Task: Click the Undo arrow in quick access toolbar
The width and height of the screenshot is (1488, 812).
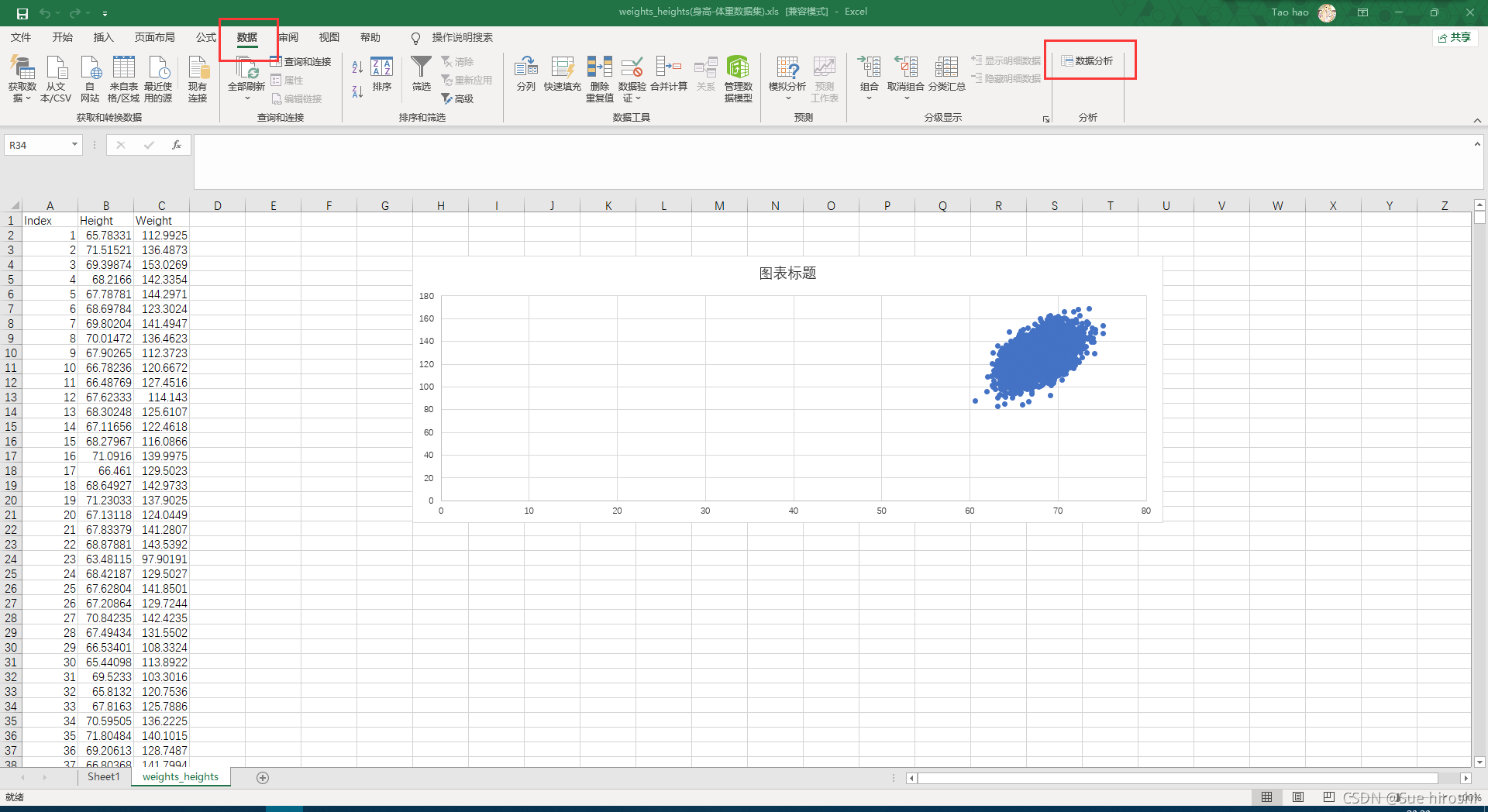Action: point(45,13)
